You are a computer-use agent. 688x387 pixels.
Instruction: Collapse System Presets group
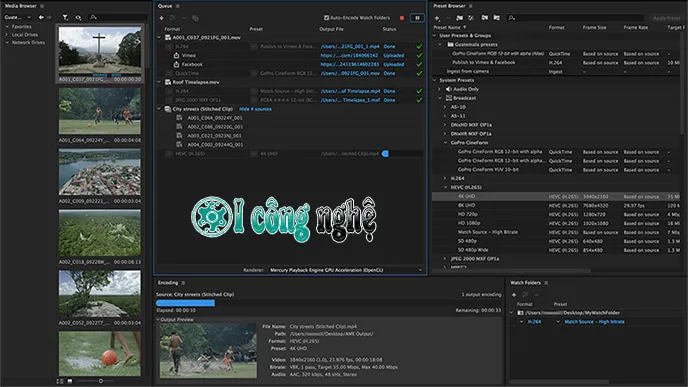435,80
